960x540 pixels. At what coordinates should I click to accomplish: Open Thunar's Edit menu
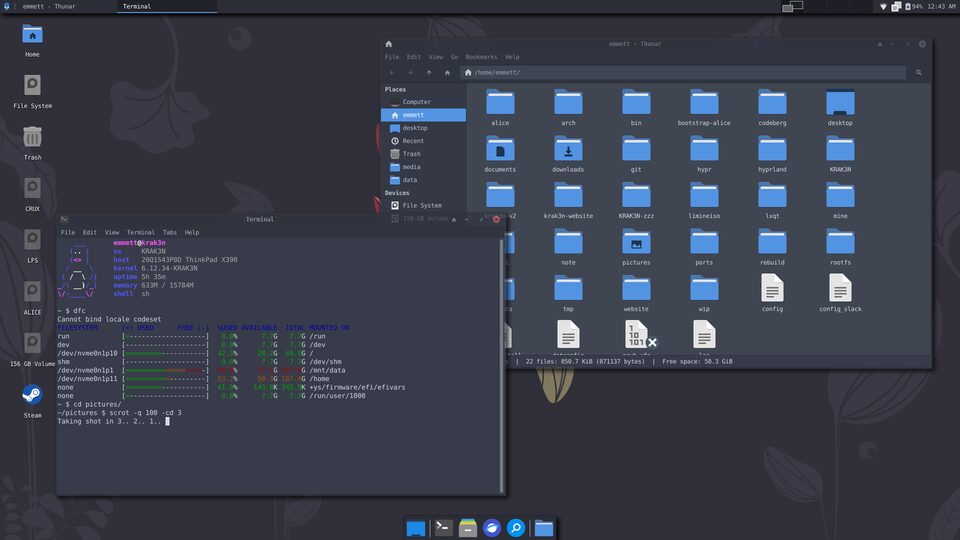414,57
